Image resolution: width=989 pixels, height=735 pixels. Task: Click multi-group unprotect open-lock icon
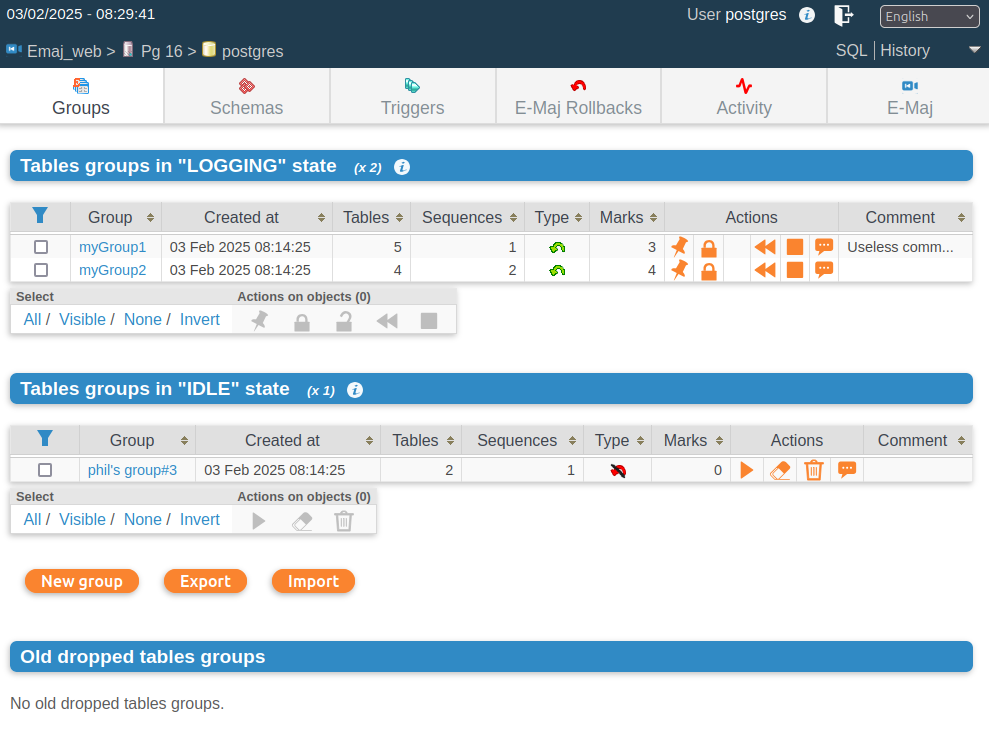(x=344, y=321)
